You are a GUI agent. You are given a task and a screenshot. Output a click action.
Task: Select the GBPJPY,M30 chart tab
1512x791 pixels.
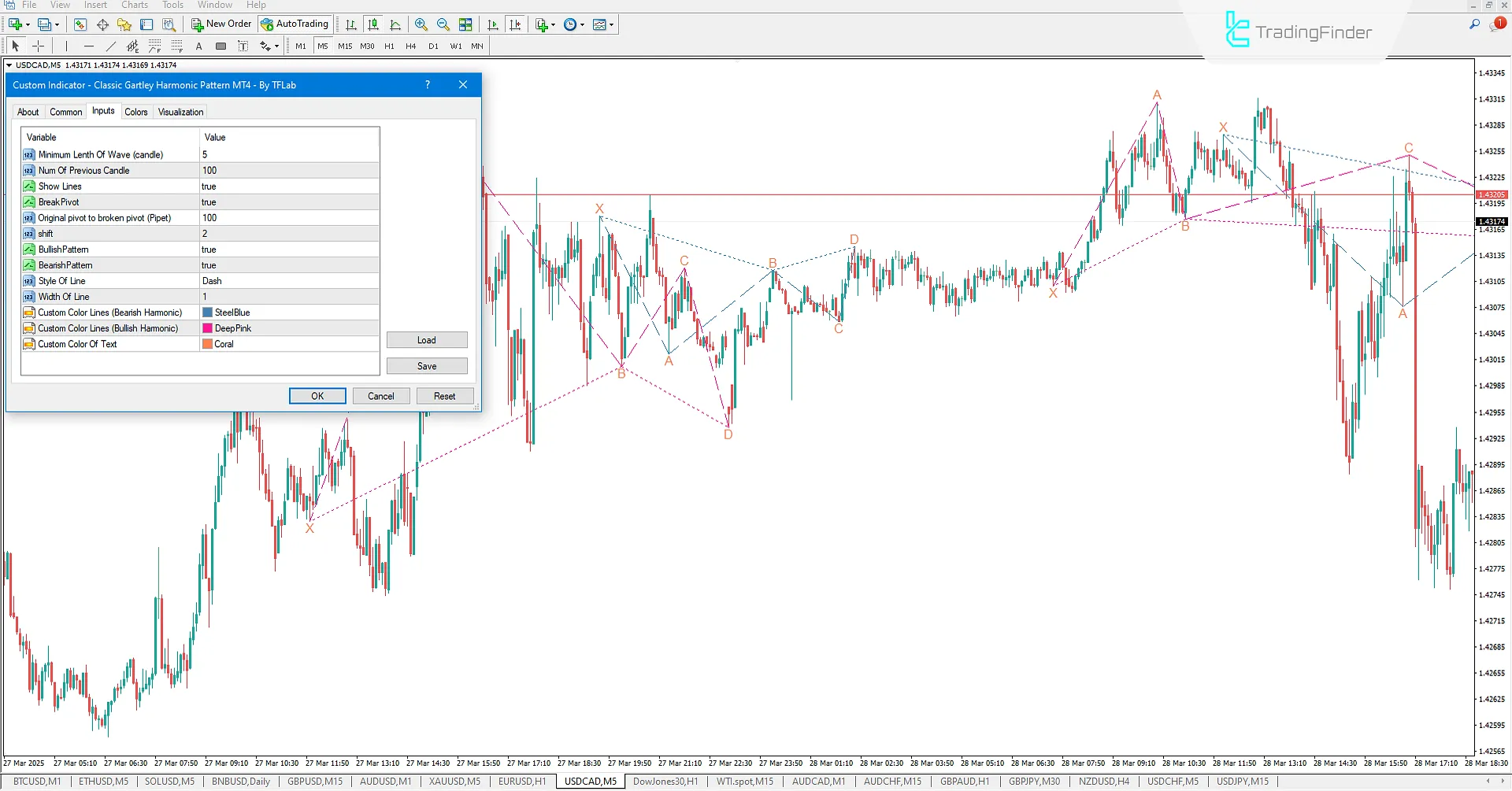coord(1034,781)
